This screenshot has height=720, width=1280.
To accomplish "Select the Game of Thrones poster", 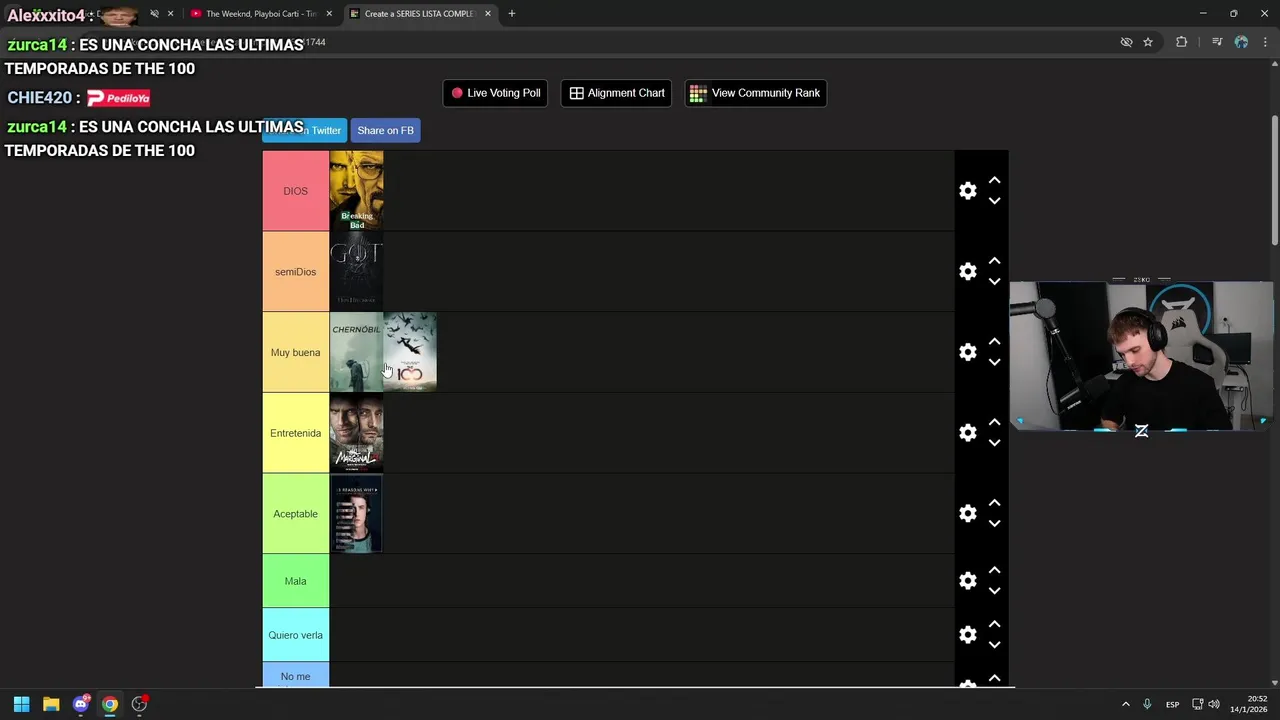I will click(356, 272).
